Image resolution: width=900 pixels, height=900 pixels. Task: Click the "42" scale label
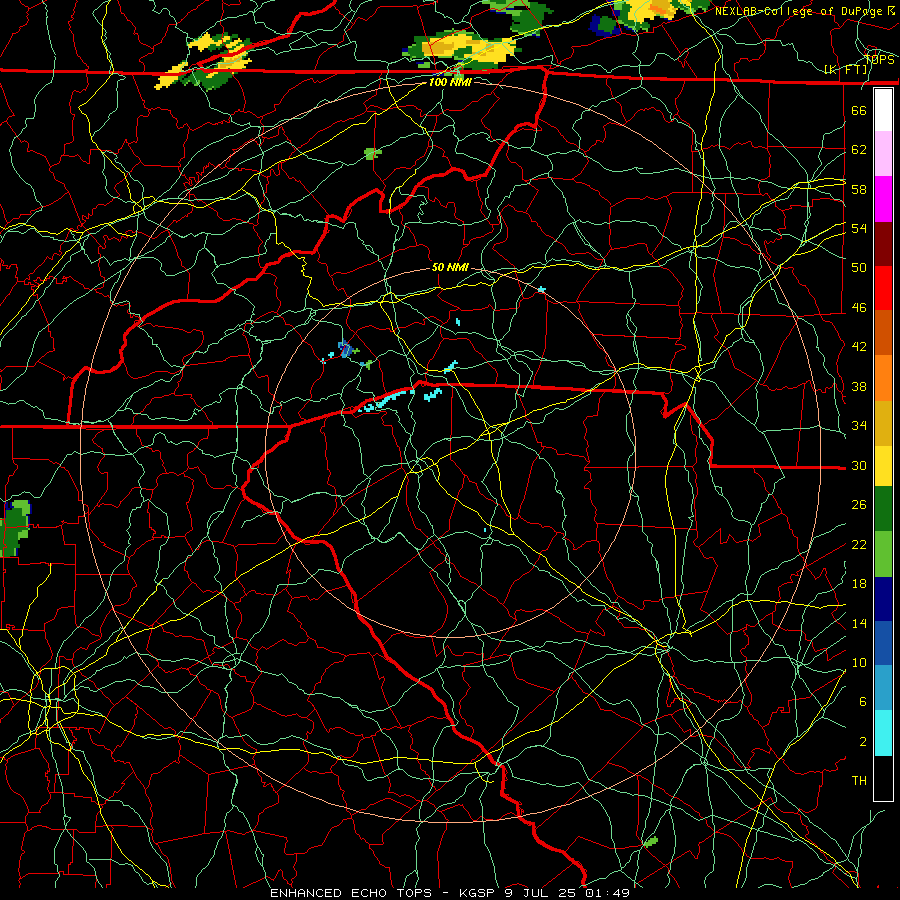859,347
